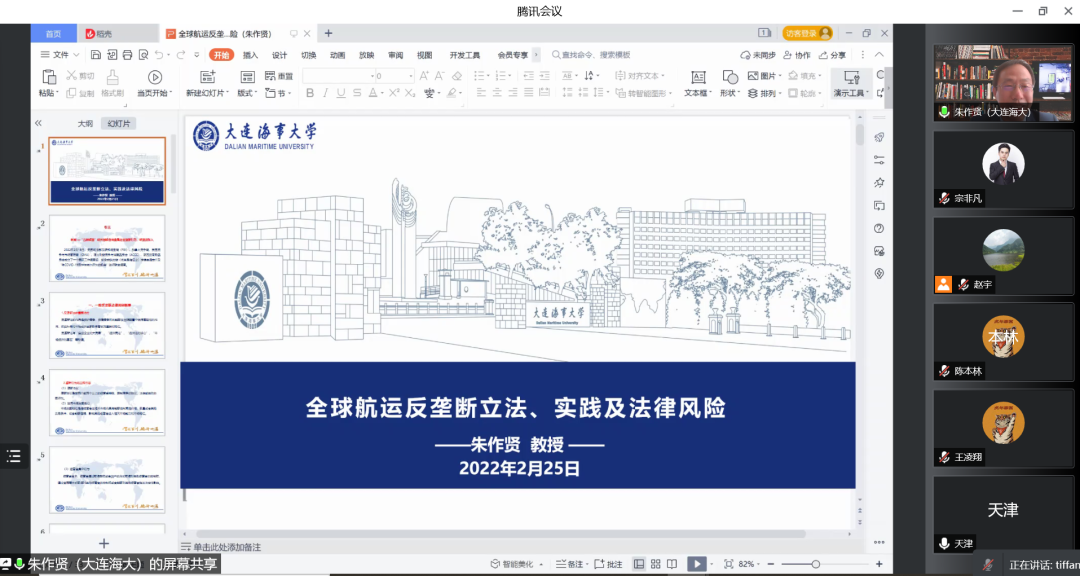Click the Presentation Tools (演示工具) icon
The height and width of the screenshot is (576, 1080).
pos(851,77)
